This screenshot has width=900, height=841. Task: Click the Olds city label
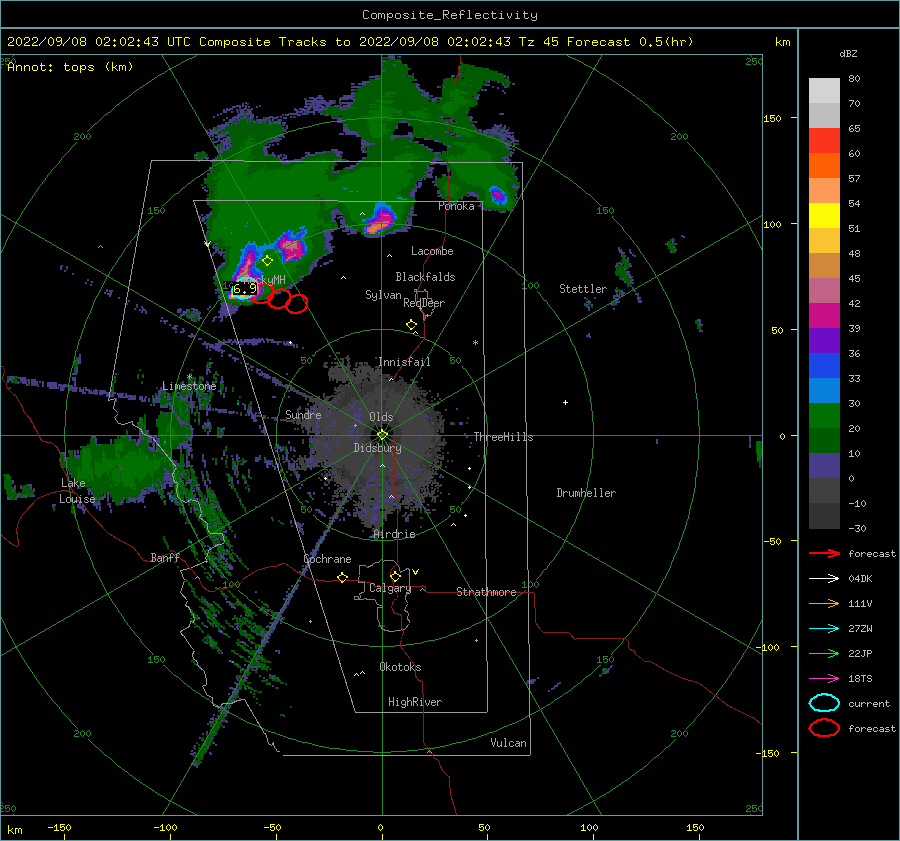click(381, 417)
